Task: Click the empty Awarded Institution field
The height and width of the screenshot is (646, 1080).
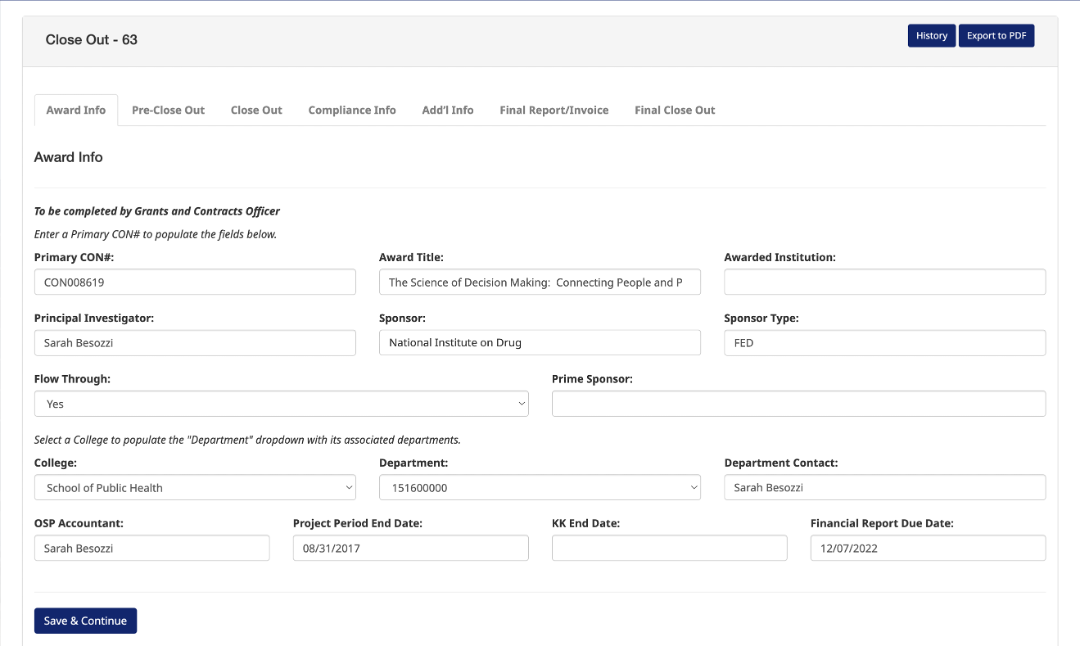Action: click(885, 283)
